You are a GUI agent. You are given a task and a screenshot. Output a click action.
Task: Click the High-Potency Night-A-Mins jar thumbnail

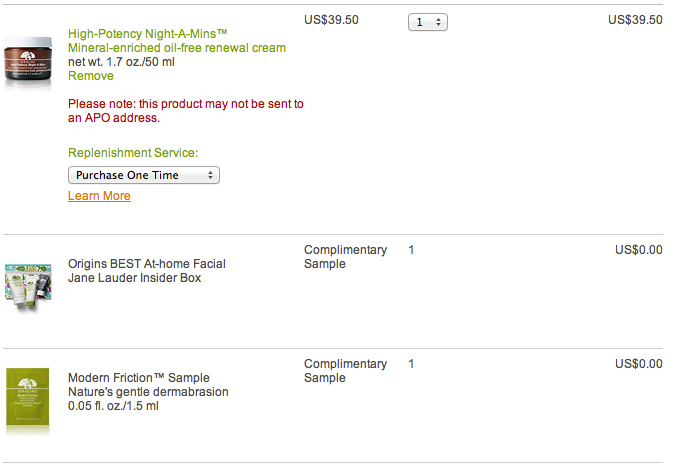pyautogui.click(x=28, y=64)
